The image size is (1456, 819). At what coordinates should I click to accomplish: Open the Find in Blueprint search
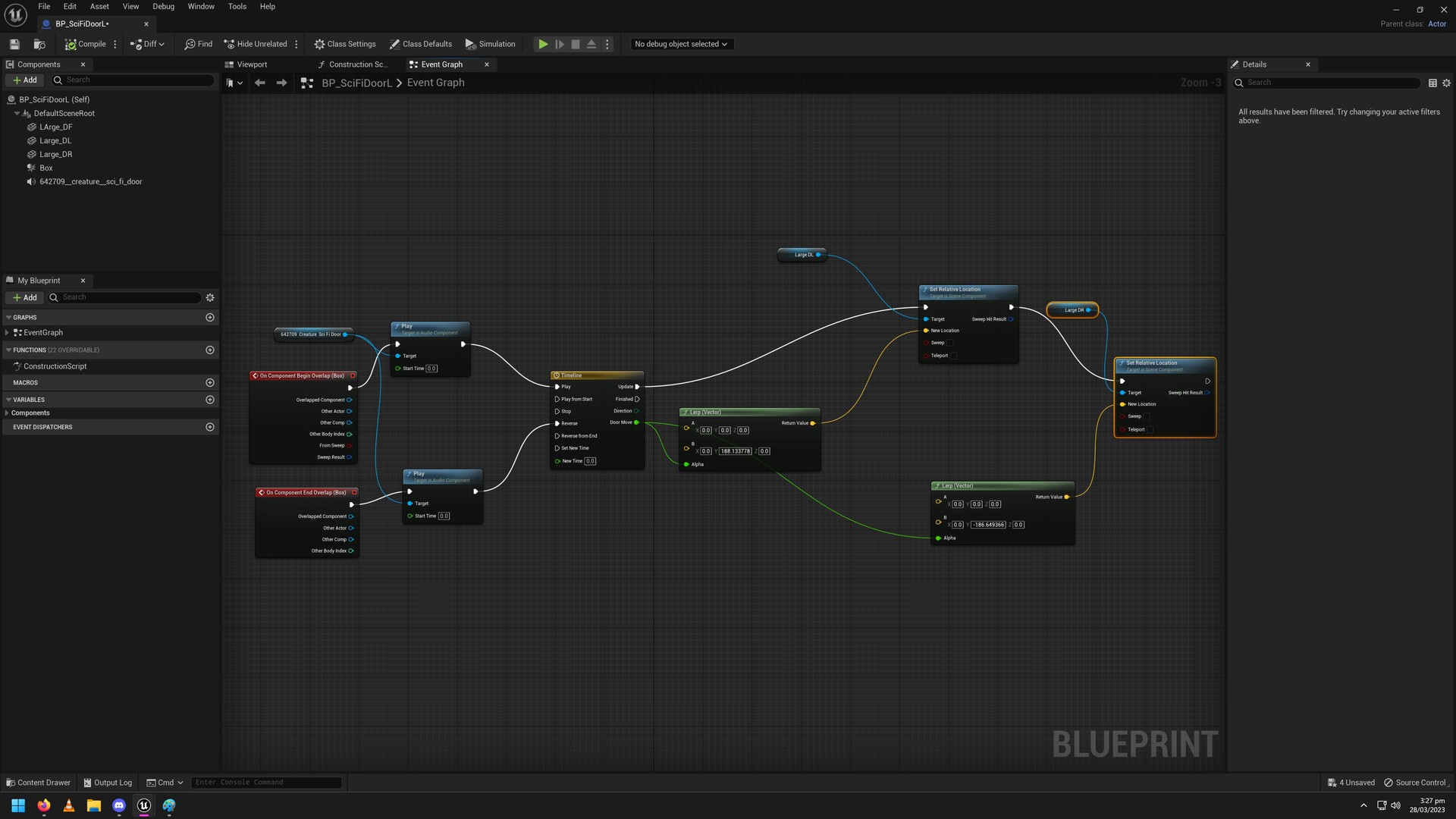tap(198, 44)
